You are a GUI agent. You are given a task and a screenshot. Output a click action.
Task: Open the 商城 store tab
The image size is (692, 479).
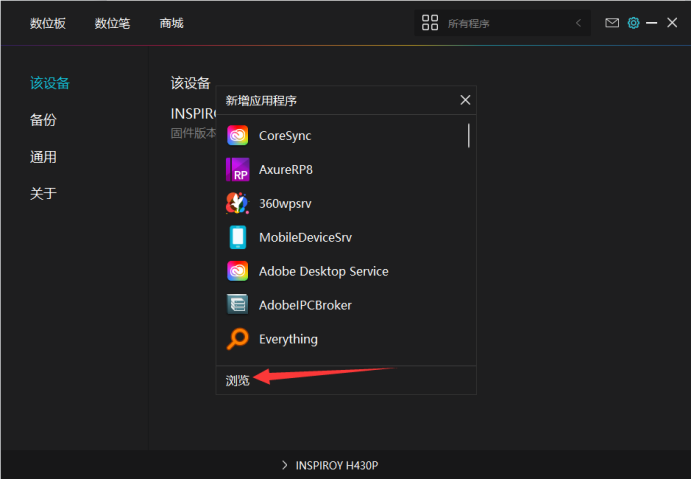pyautogui.click(x=171, y=23)
